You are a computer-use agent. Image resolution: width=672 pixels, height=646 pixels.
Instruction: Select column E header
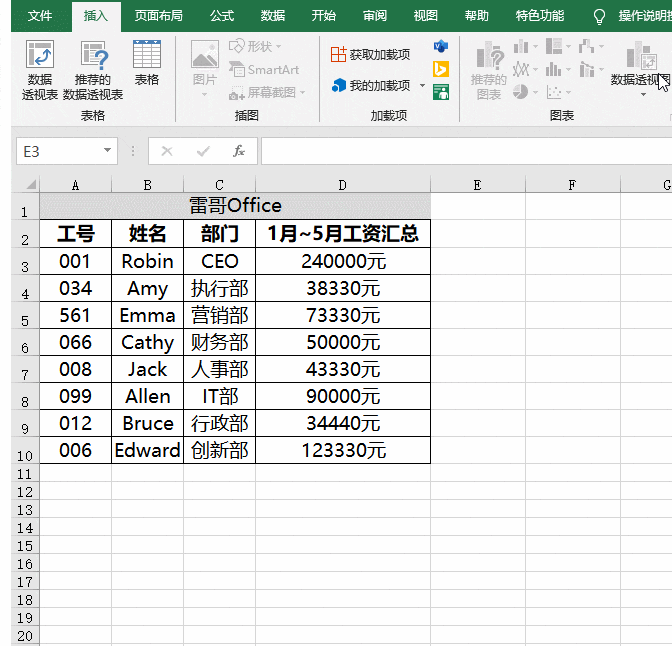coord(478,185)
